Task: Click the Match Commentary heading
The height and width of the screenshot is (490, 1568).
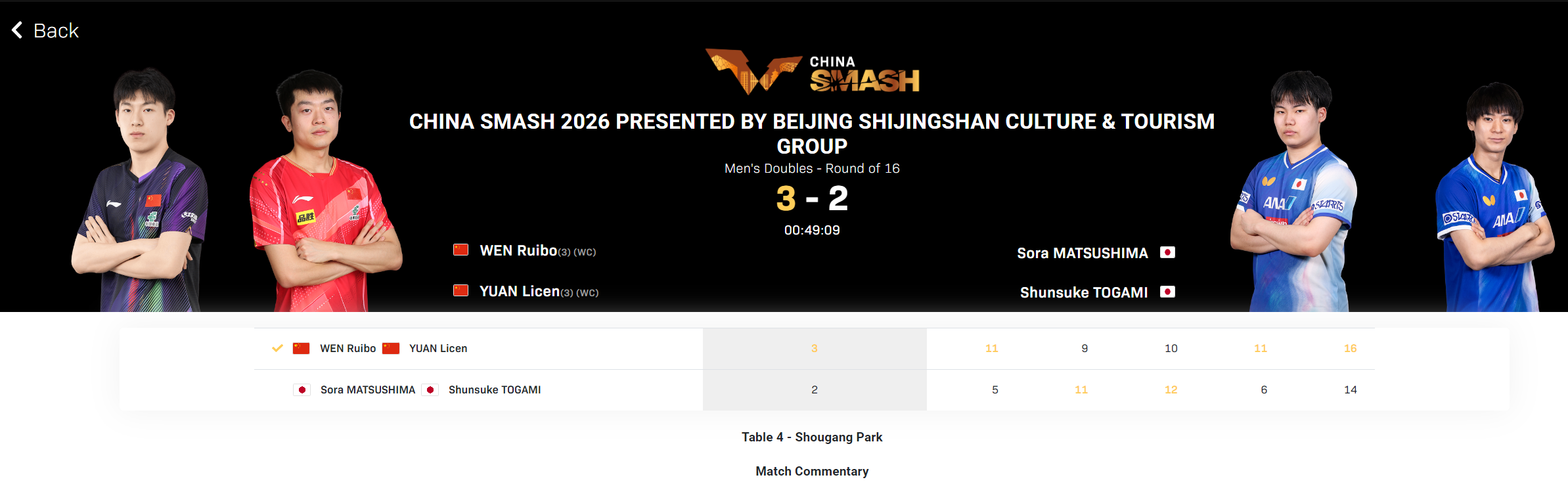Action: [x=812, y=471]
